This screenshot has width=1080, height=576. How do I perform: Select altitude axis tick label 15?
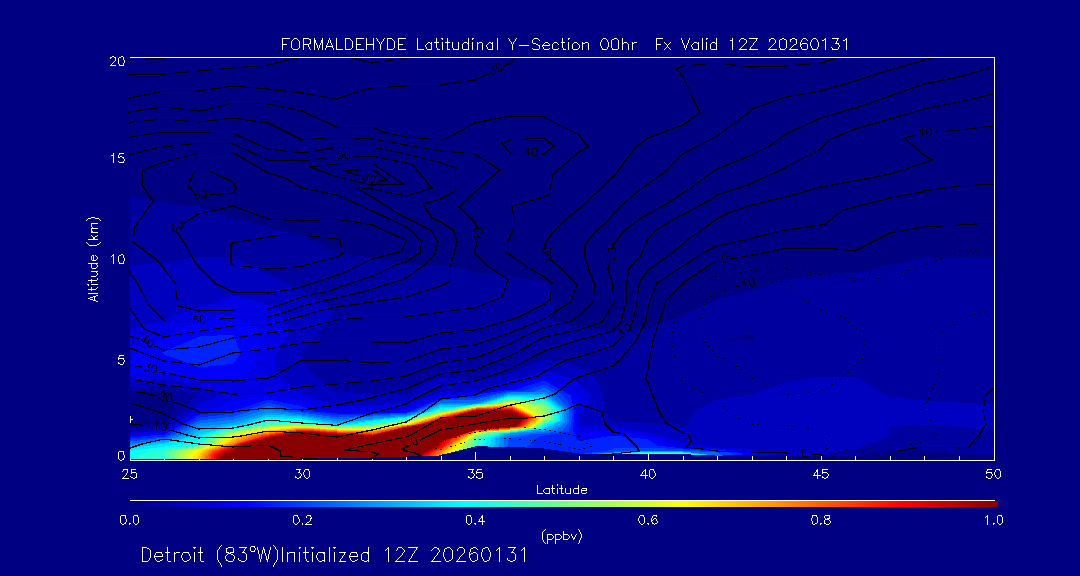(x=116, y=158)
